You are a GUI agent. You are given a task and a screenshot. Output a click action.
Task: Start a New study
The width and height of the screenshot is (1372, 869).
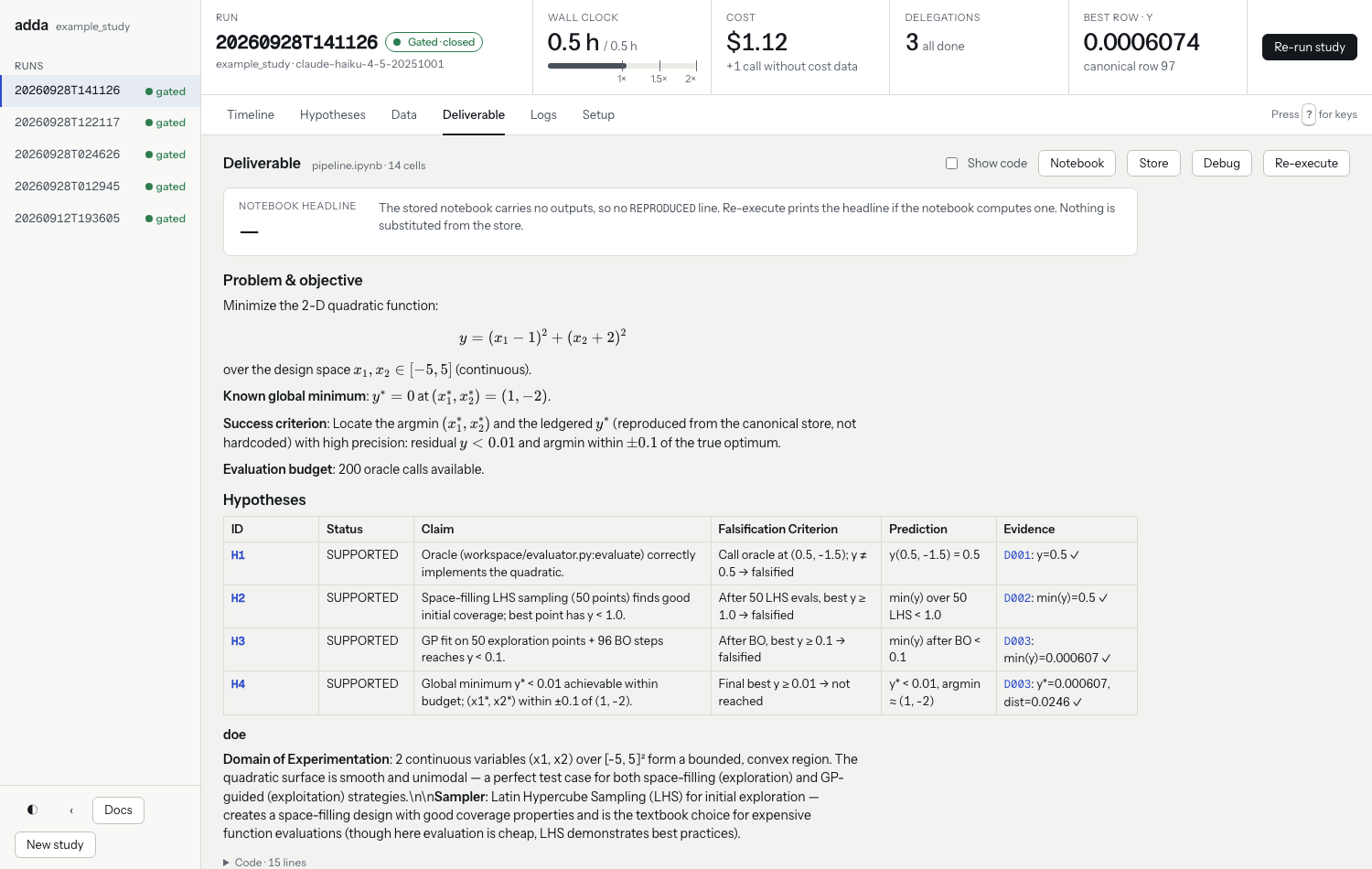[x=55, y=844]
